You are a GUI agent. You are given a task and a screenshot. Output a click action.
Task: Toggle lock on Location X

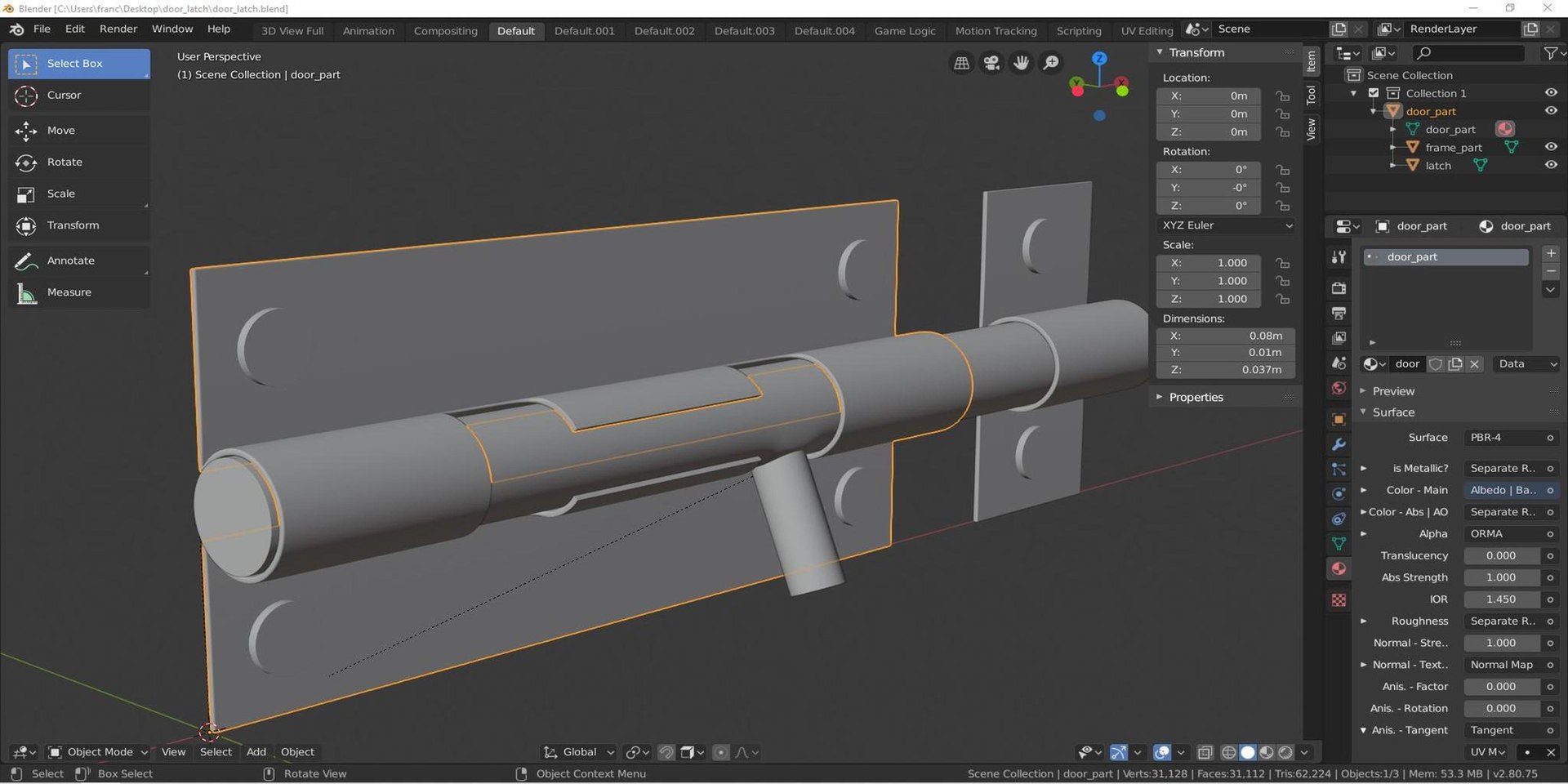click(1283, 96)
